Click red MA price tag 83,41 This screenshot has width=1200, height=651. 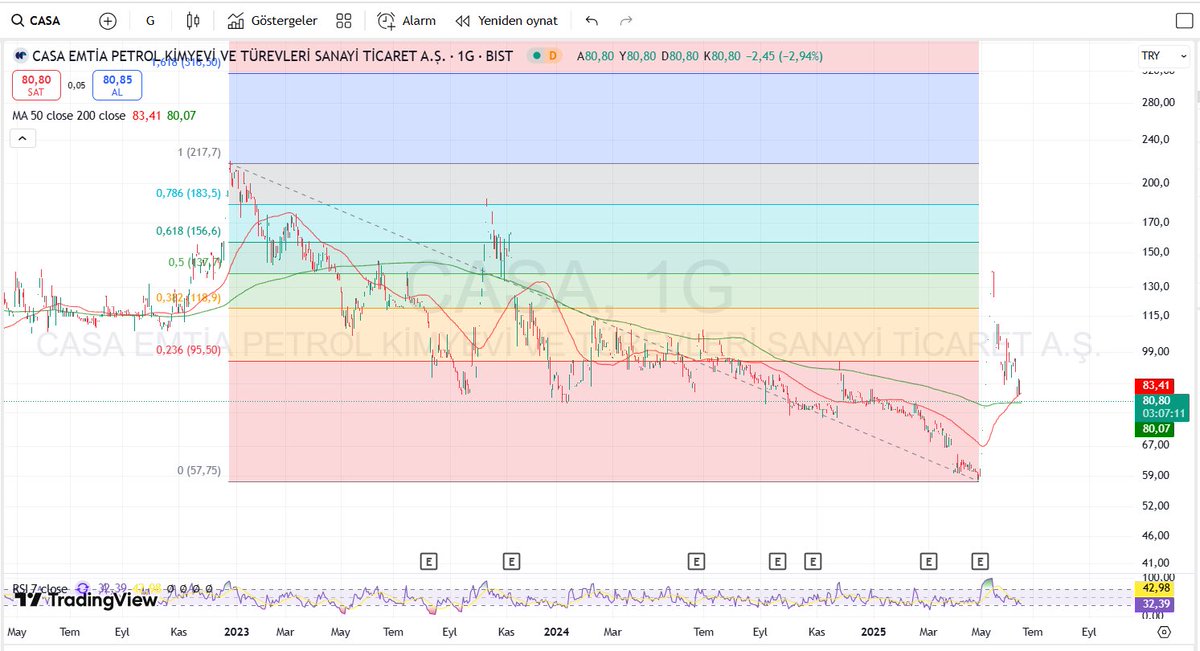pos(1154,386)
